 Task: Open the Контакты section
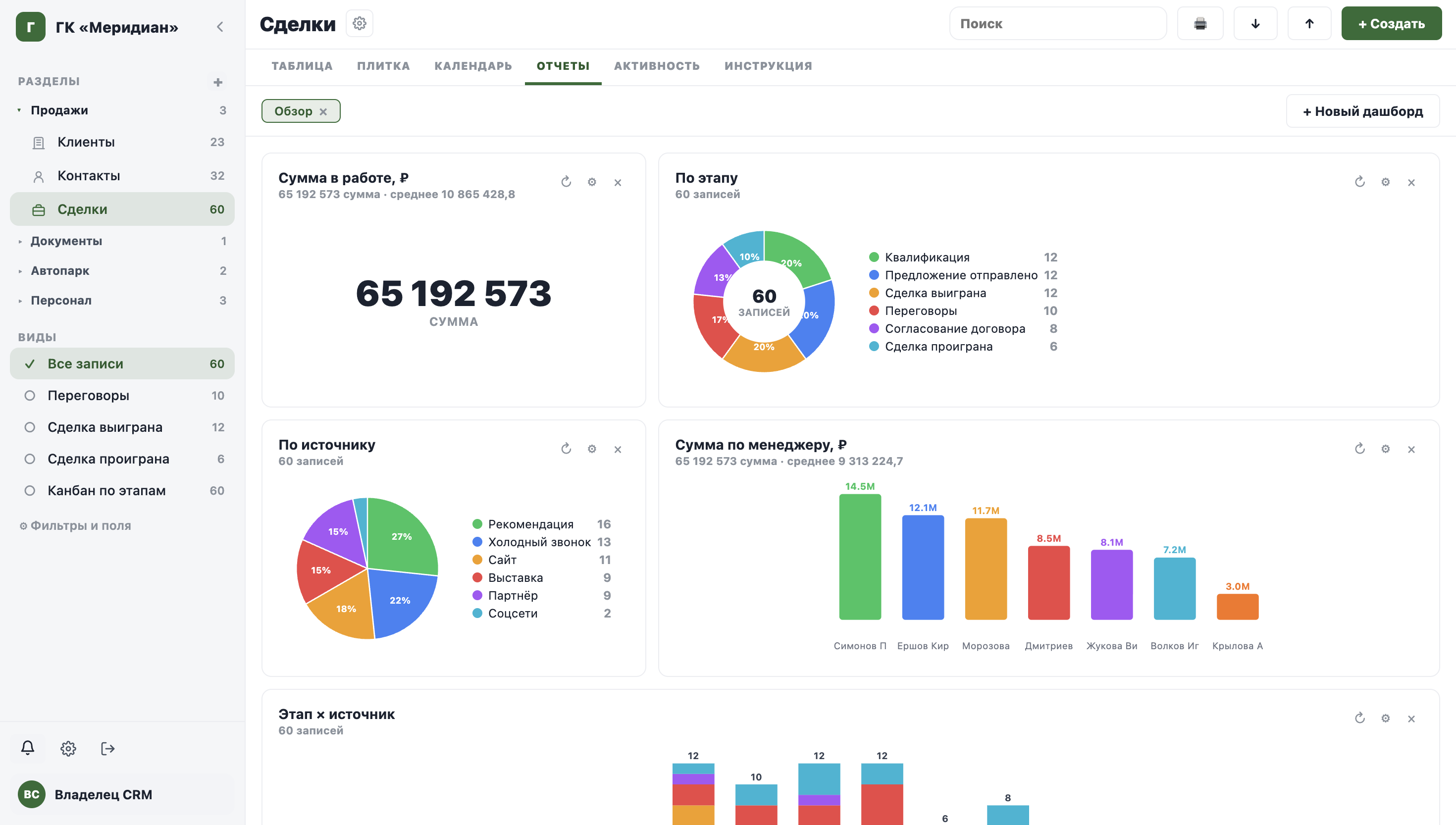click(122, 176)
